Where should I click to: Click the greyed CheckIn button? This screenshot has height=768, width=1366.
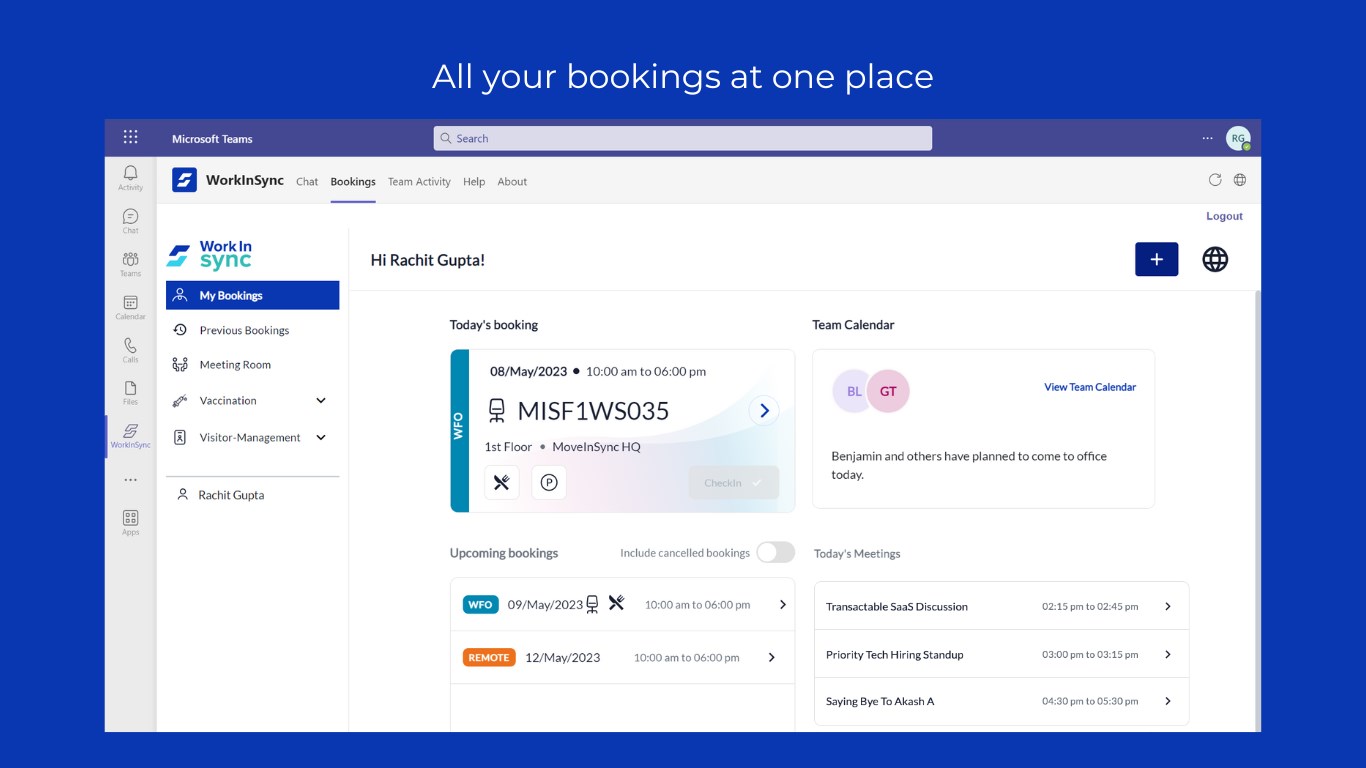734,483
